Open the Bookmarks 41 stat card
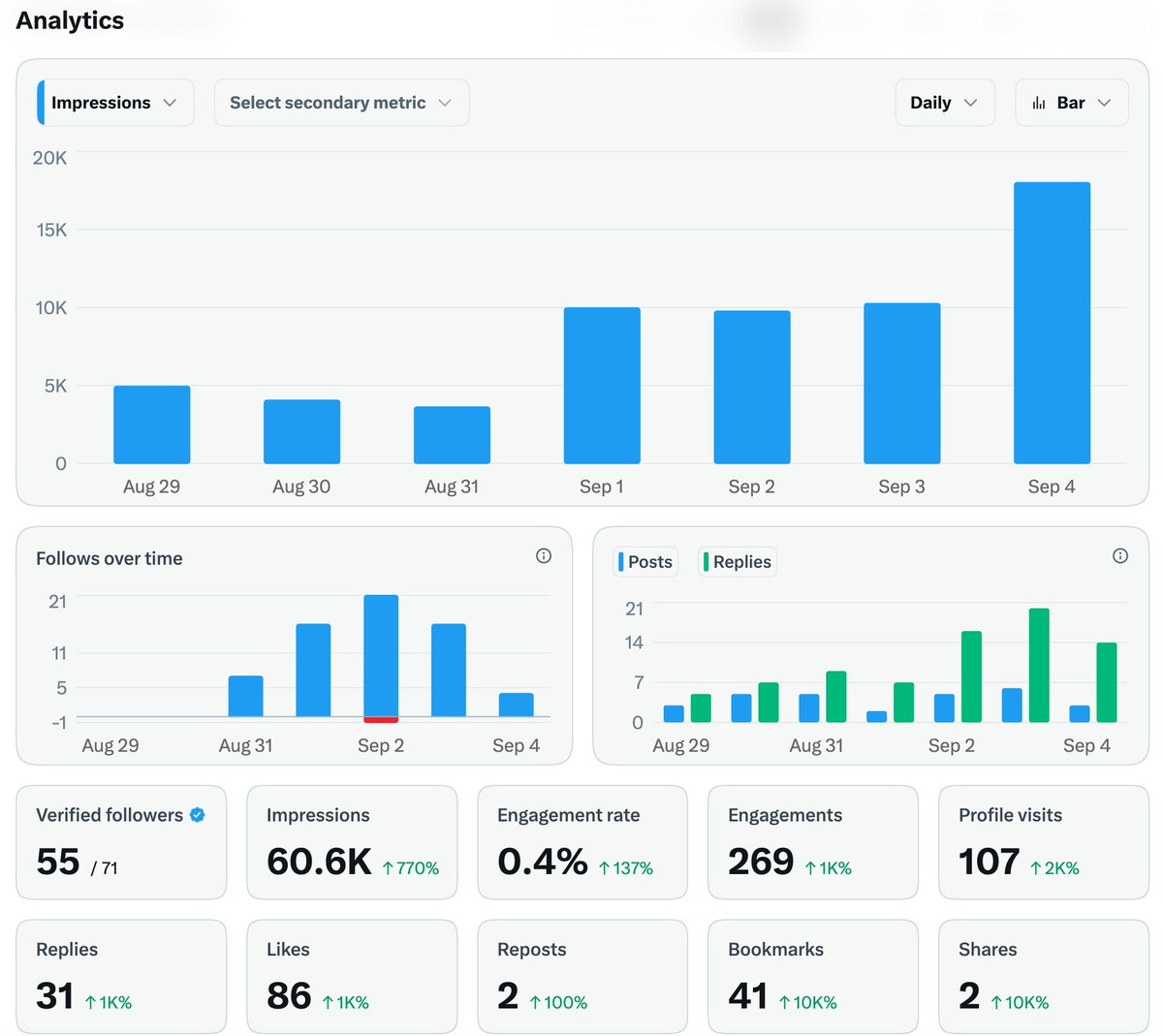Screen dimensions: 1163x1036 tap(813, 977)
